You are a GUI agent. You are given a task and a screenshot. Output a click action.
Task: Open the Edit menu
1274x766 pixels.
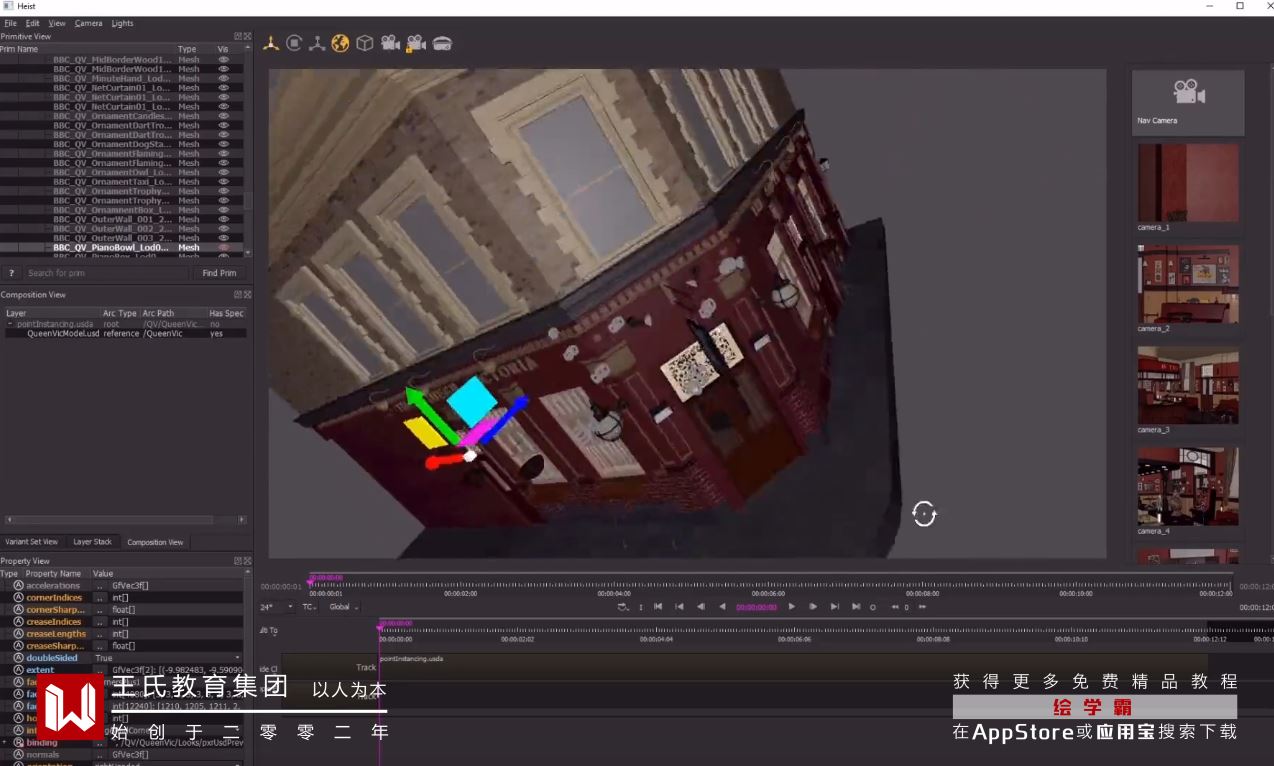point(33,23)
